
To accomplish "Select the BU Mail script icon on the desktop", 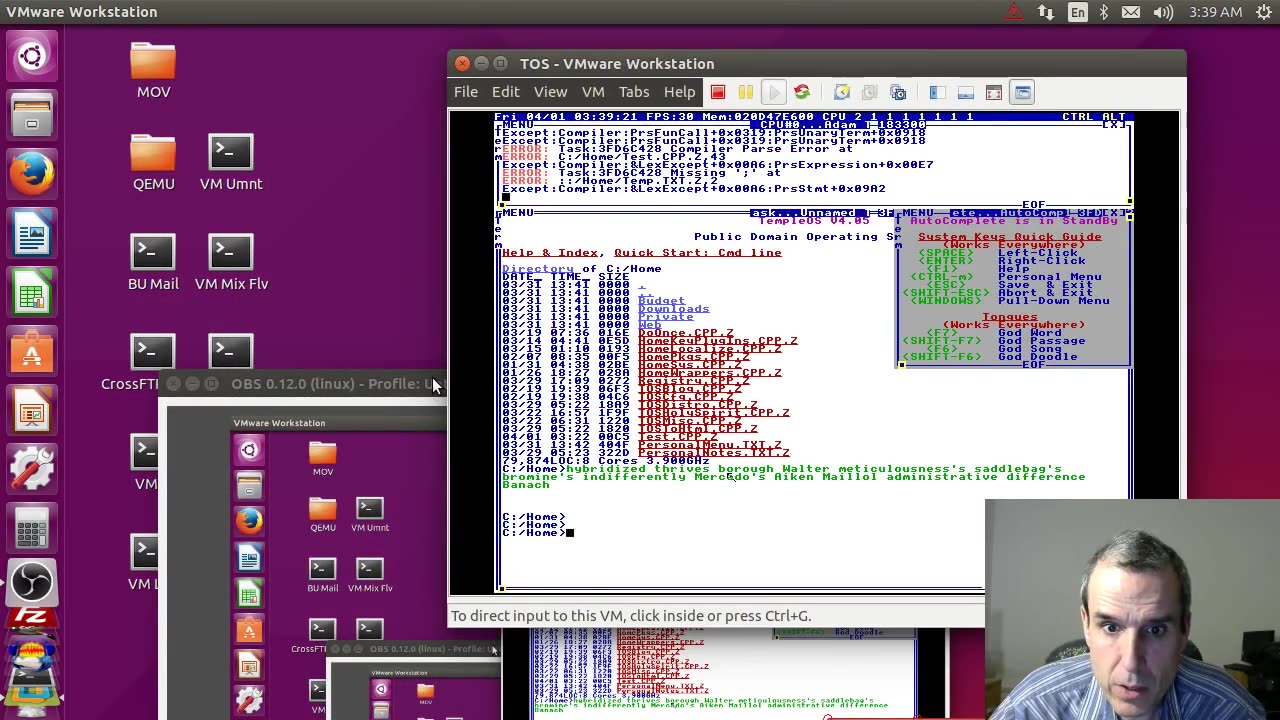I will [x=153, y=264].
